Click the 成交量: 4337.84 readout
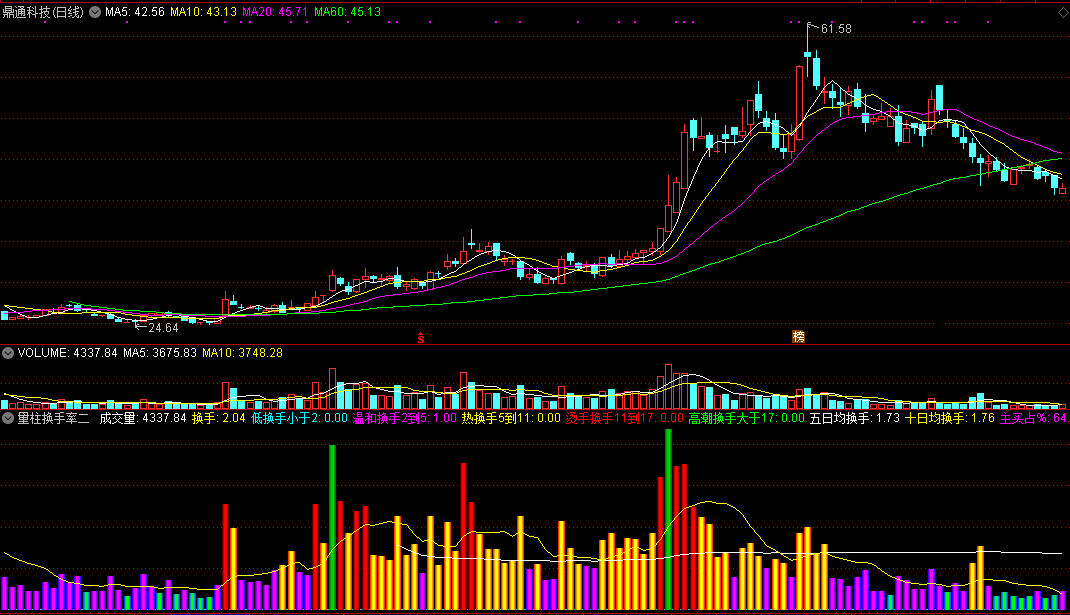The height and width of the screenshot is (615, 1070). (143, 418)
